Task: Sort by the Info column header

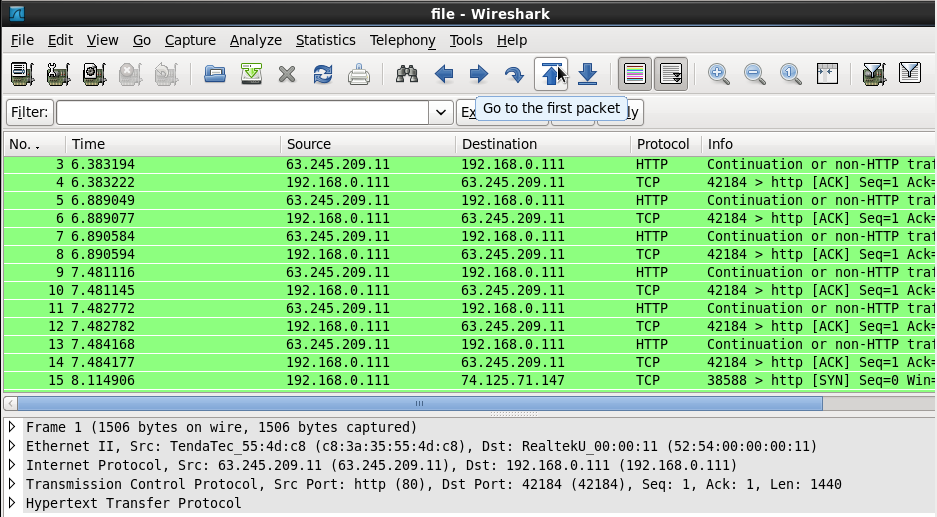Action: pos(818,144)
